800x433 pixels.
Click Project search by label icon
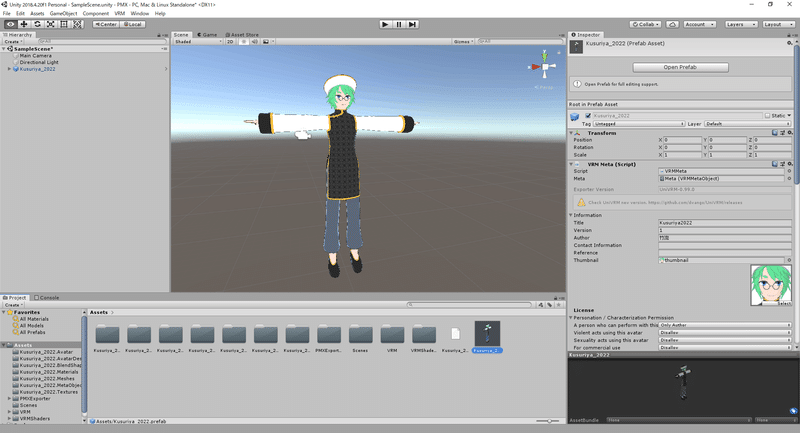tap(550, 304)
